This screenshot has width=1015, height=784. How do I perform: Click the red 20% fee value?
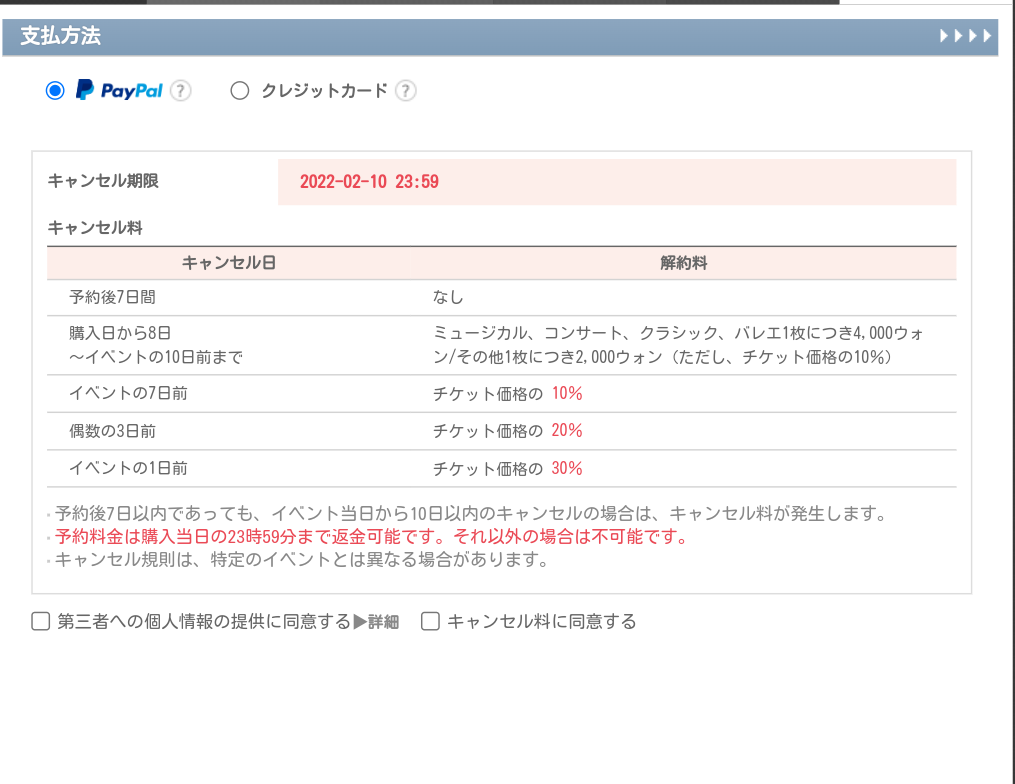point(567,431)
